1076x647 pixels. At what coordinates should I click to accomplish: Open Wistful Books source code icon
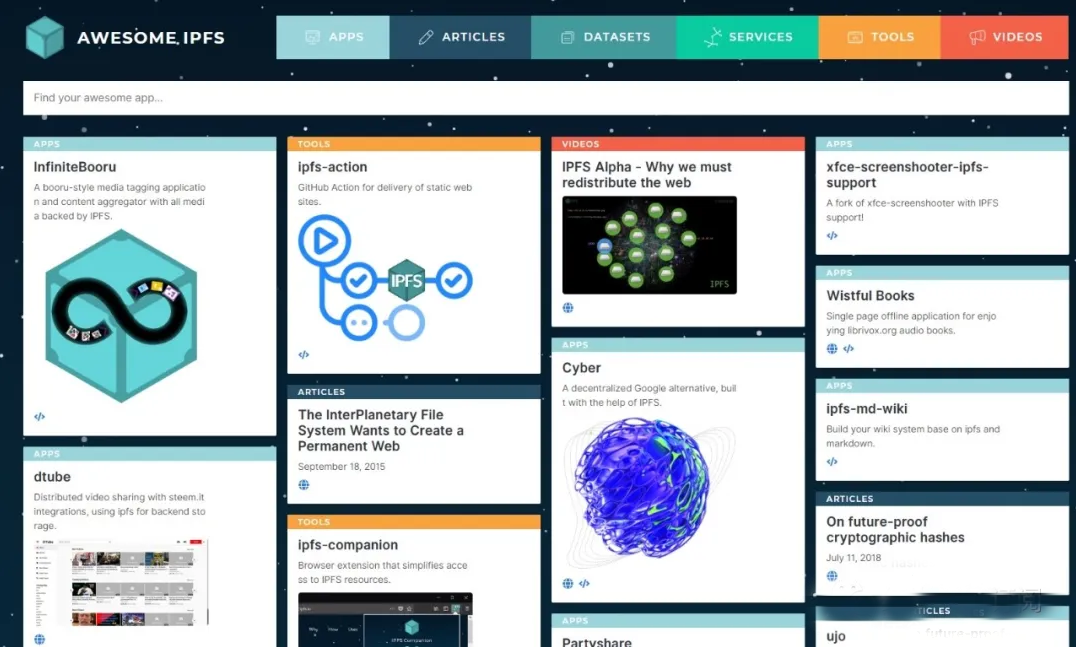coord(848,349)
